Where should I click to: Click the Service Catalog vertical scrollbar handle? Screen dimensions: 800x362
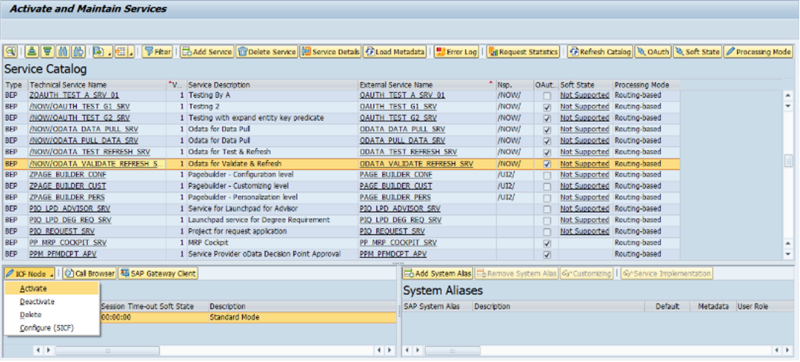coord(788,161)
